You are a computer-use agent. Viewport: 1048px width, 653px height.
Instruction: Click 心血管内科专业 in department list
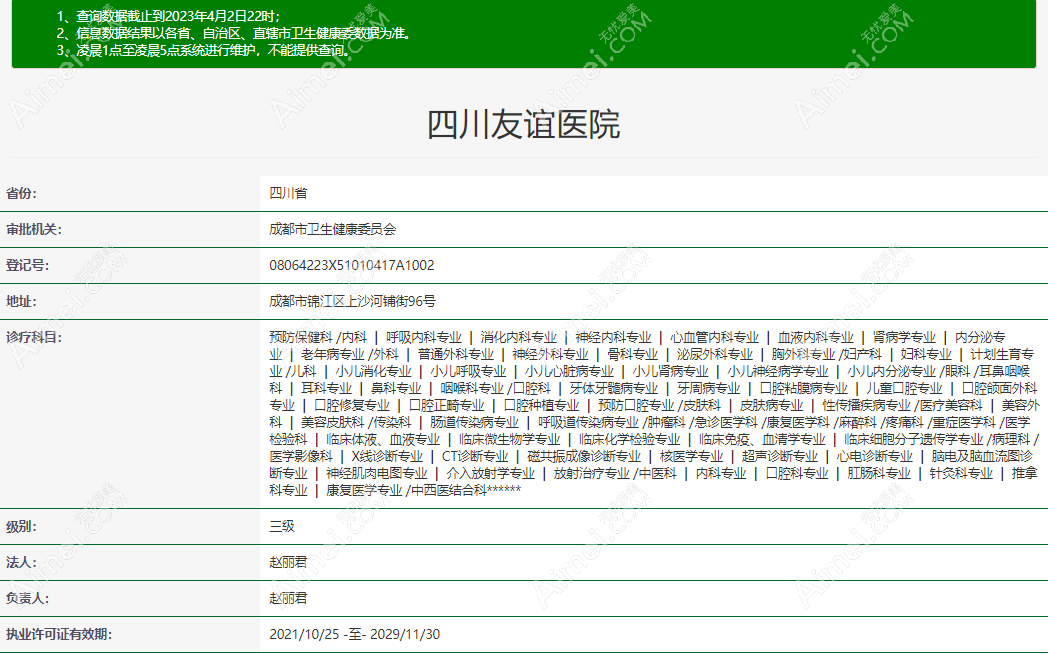(714, 338)
